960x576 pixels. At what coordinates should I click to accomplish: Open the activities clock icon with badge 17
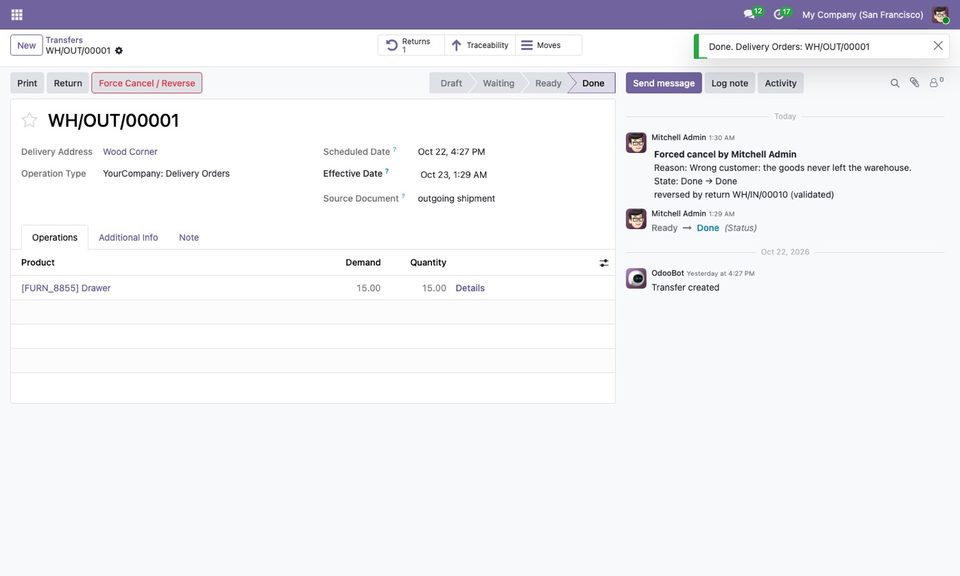[x=782, y=13]
